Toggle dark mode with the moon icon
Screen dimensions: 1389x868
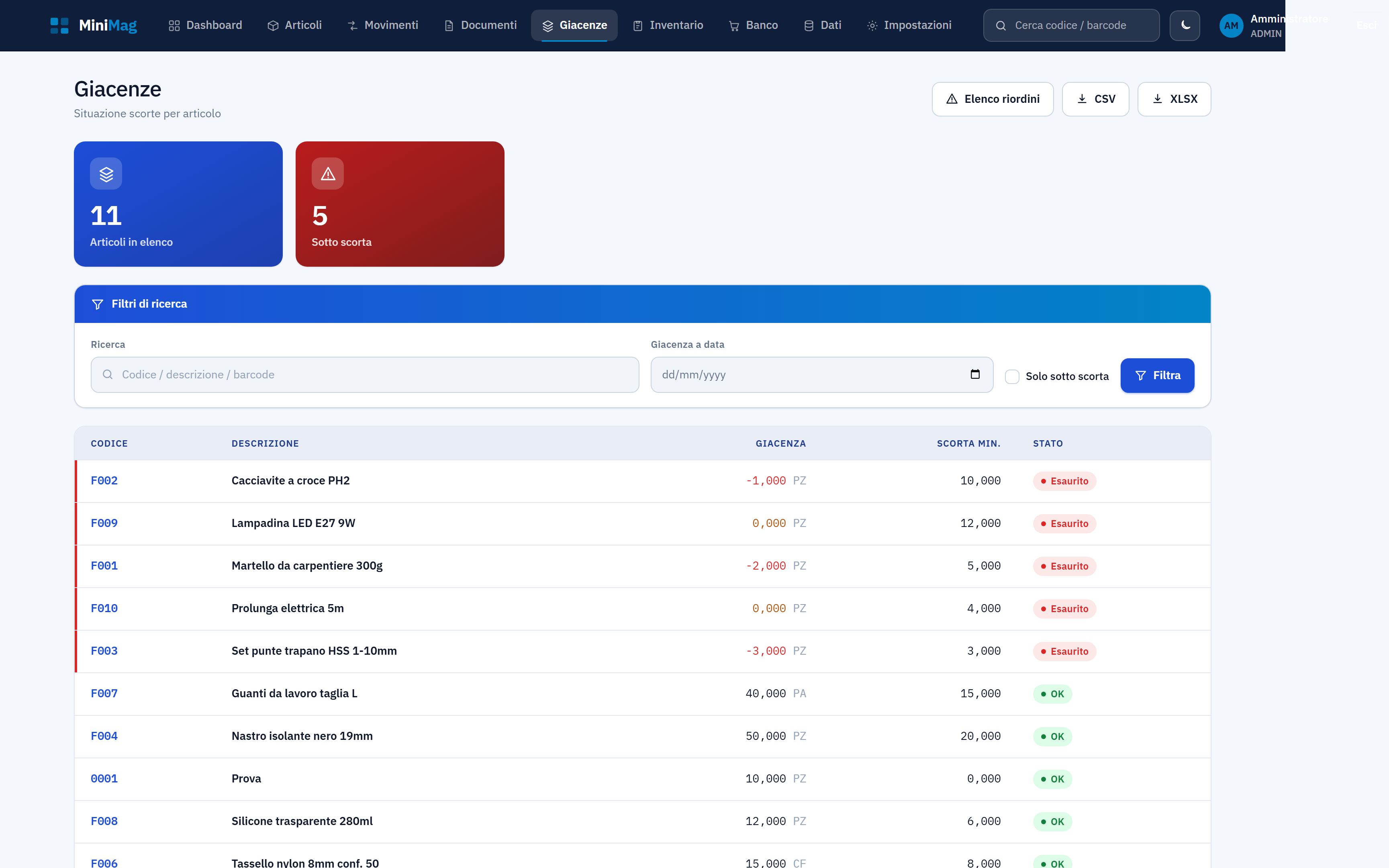[x=1185, y=25]
